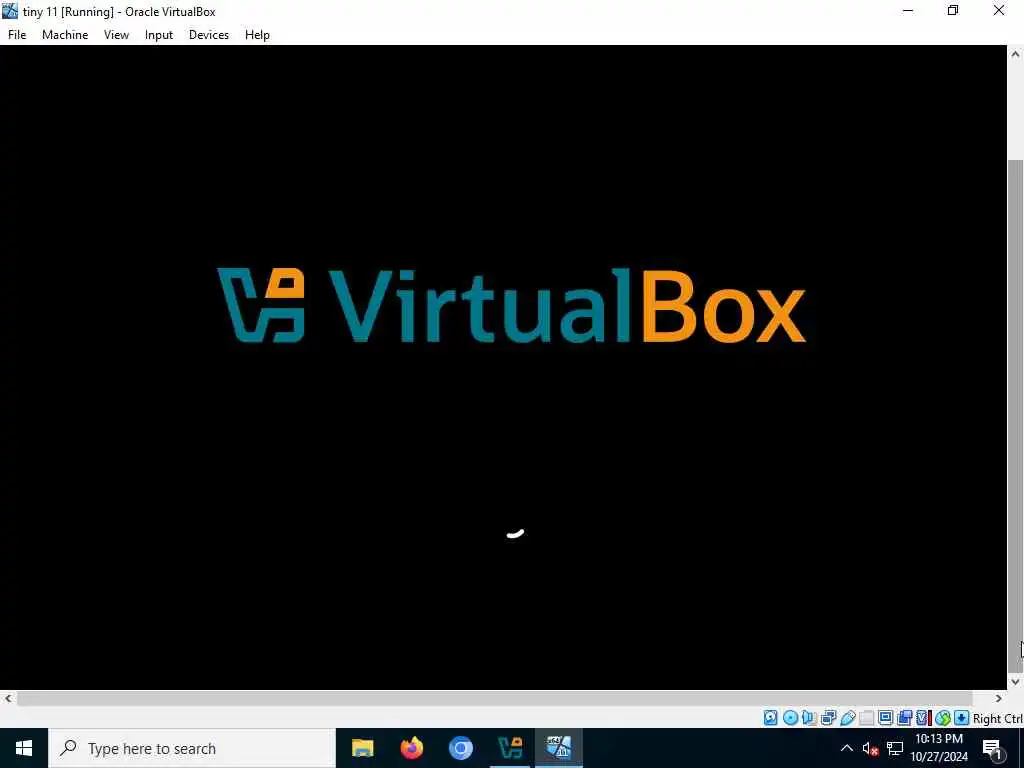1024x768 pixels.
Task: Launch Firefox from the taskbar
Action: point(411,748)
